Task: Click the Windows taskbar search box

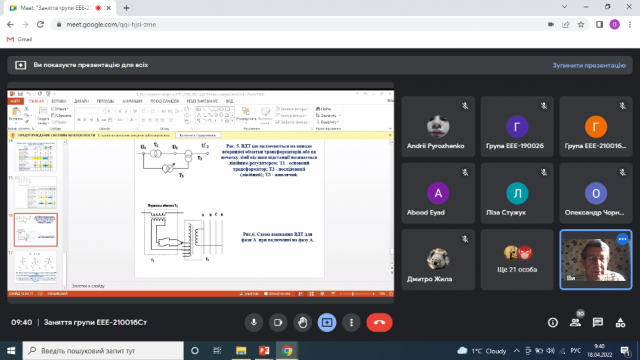Action: [x=103, y=351]
